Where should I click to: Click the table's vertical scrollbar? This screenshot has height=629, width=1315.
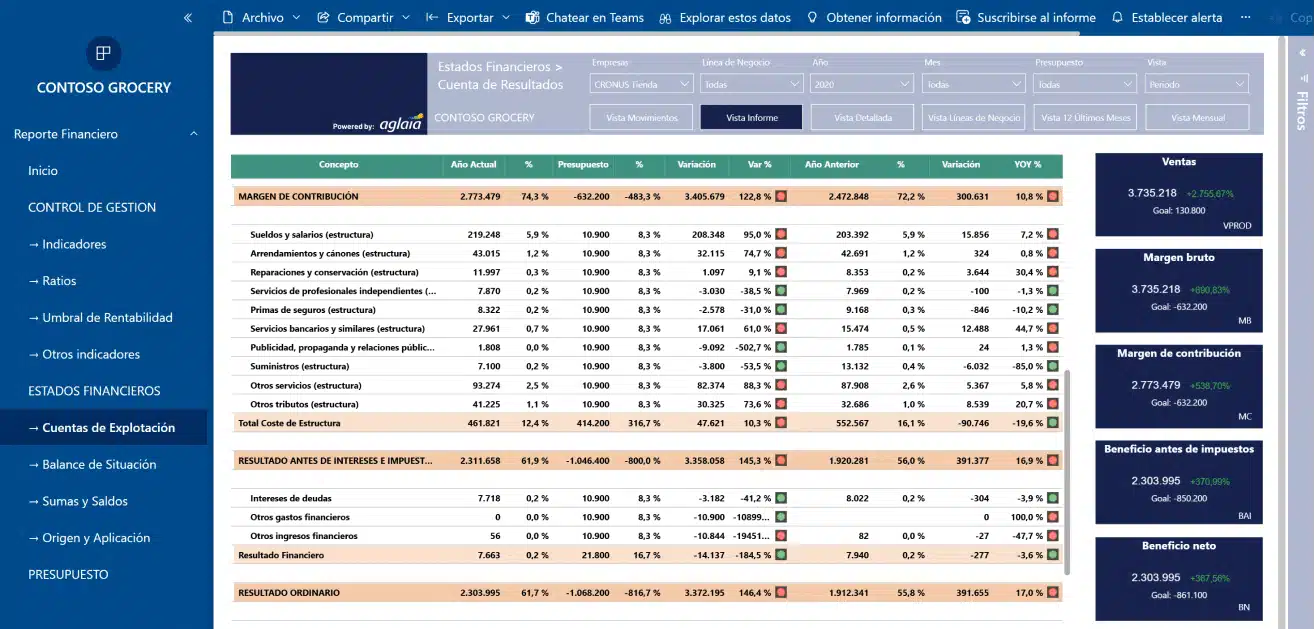(1068, 472)
